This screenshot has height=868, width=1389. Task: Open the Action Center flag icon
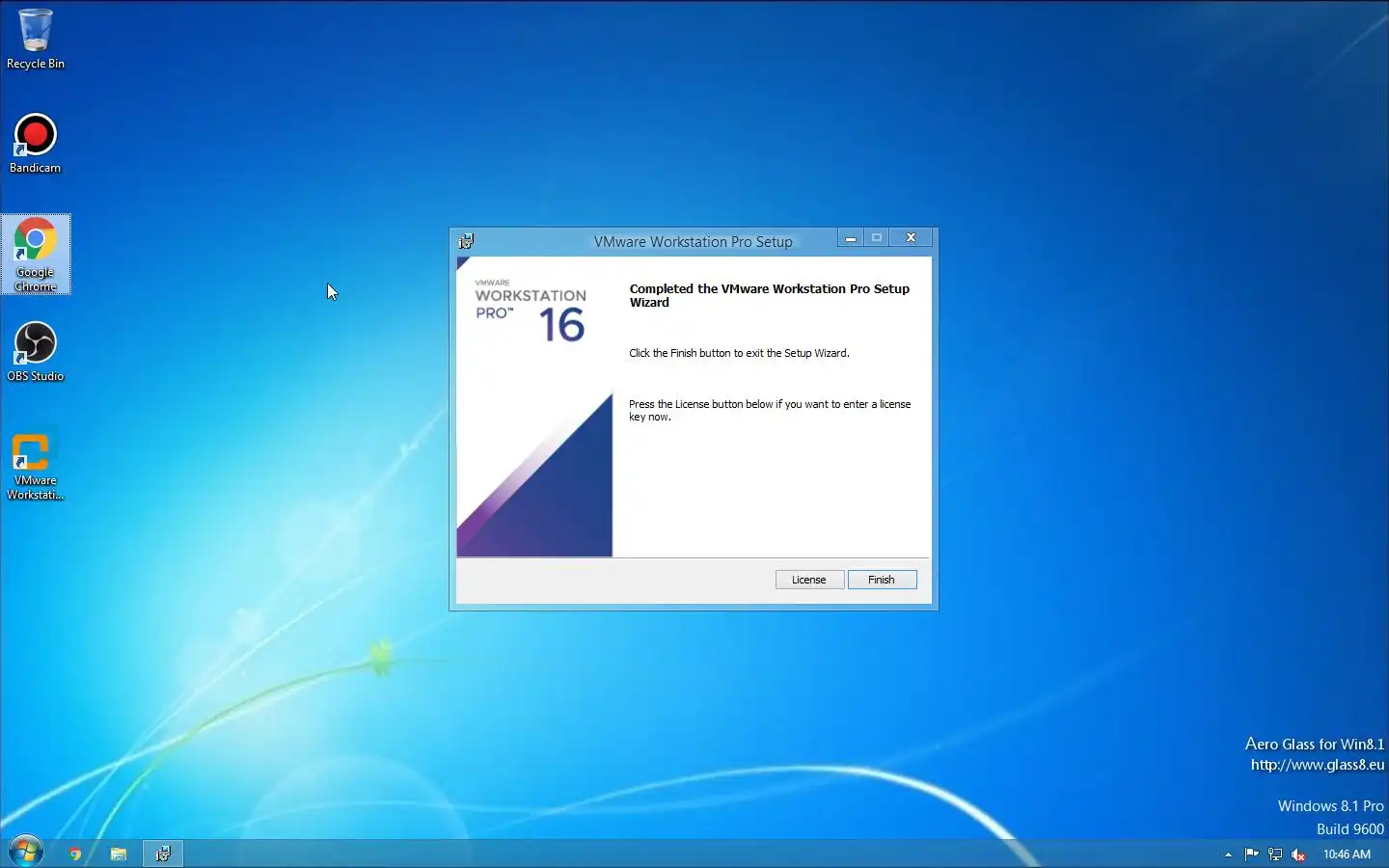1251,854
